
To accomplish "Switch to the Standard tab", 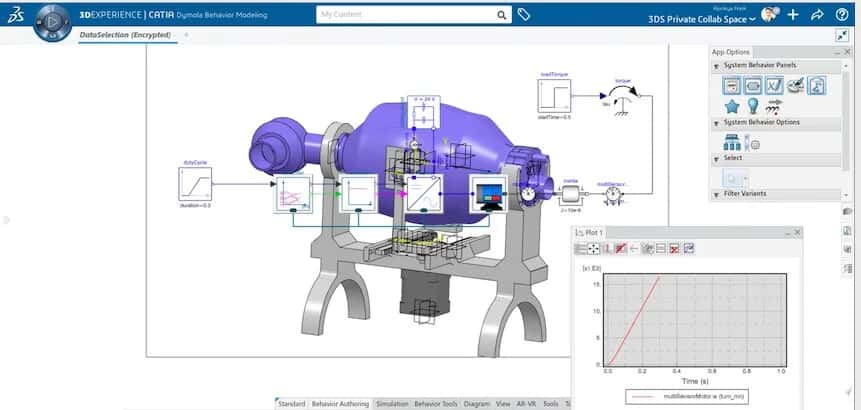I will point(291,404).
